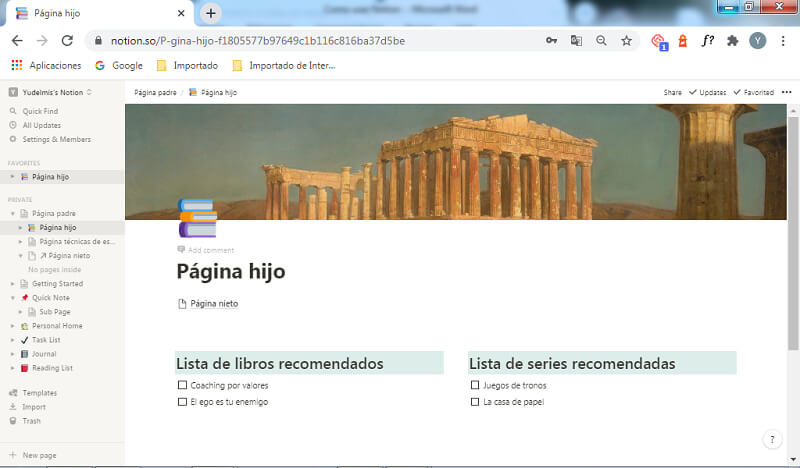Open a new browser tab

(211, 13)
